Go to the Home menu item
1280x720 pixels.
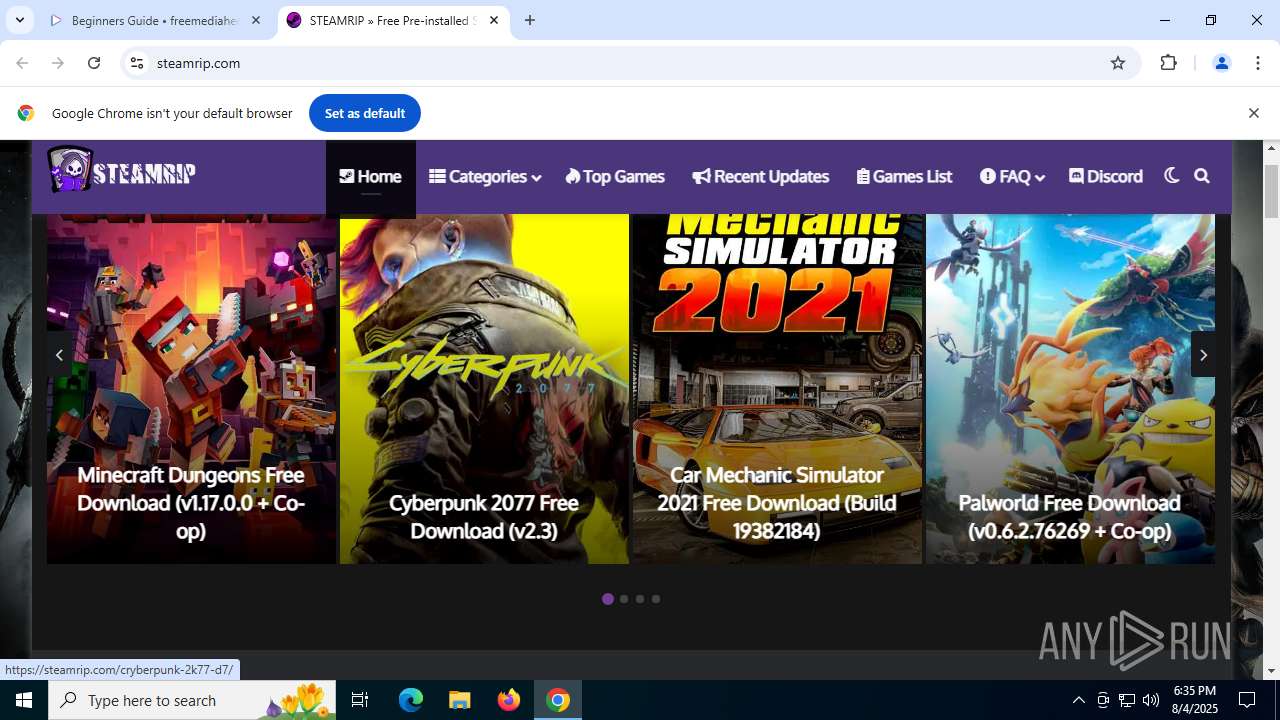[371, 177]
